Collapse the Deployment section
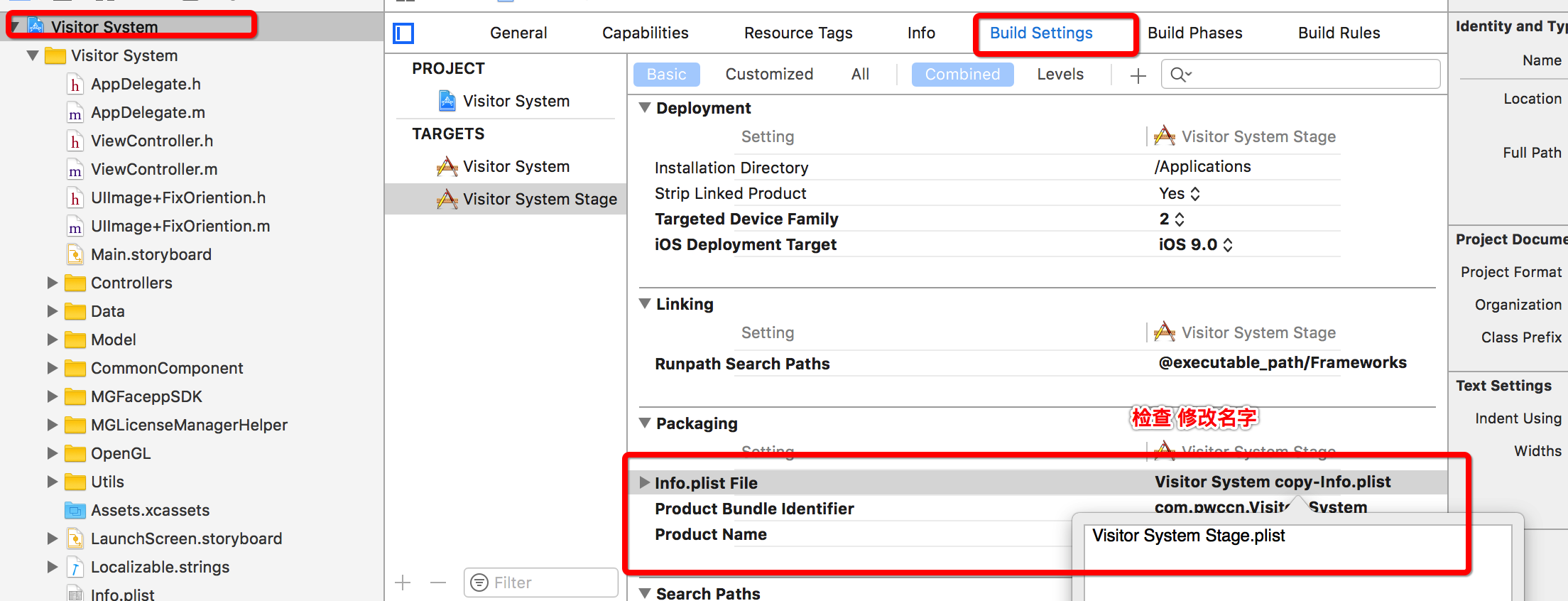Image resolution: width=1568 pixels, height=601 pixels. point(645,108)
